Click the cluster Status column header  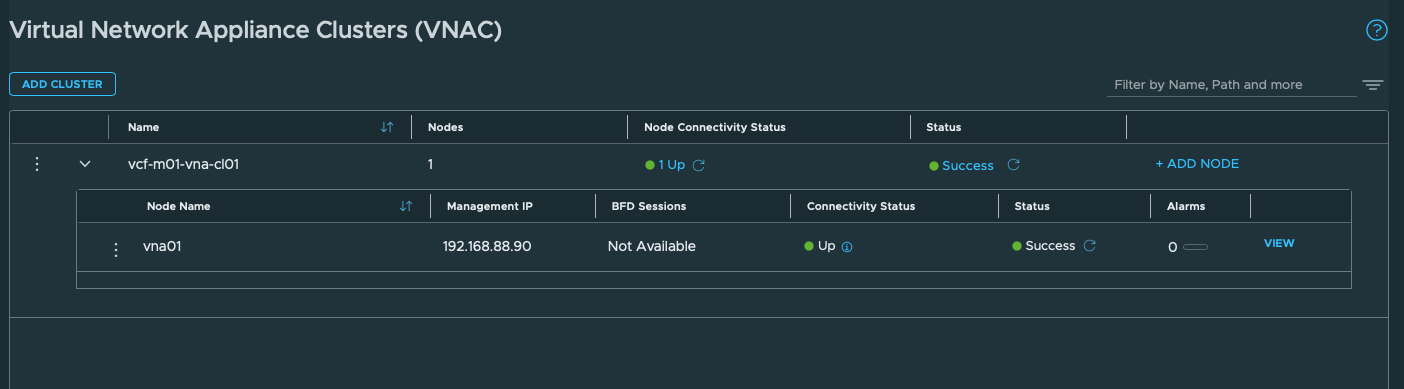pyautogui.click(x=944, y=127)
